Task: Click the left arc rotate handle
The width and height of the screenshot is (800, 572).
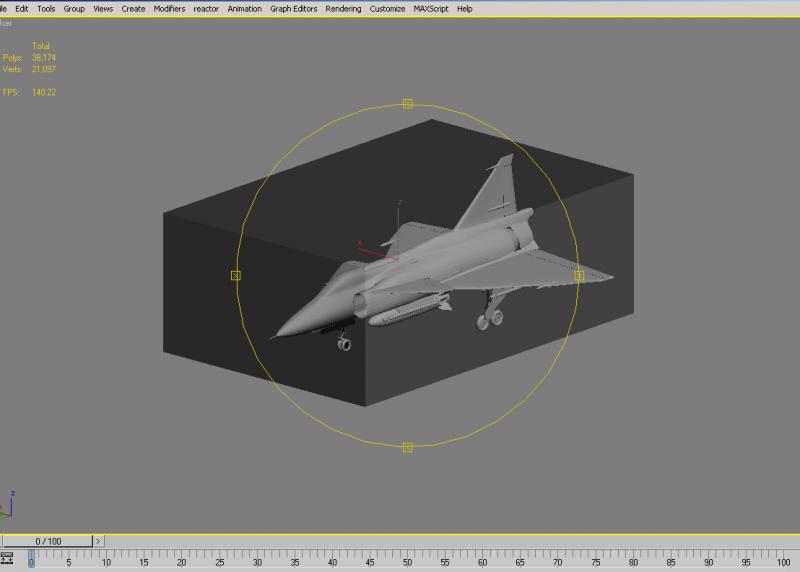Action: point(236,276)
